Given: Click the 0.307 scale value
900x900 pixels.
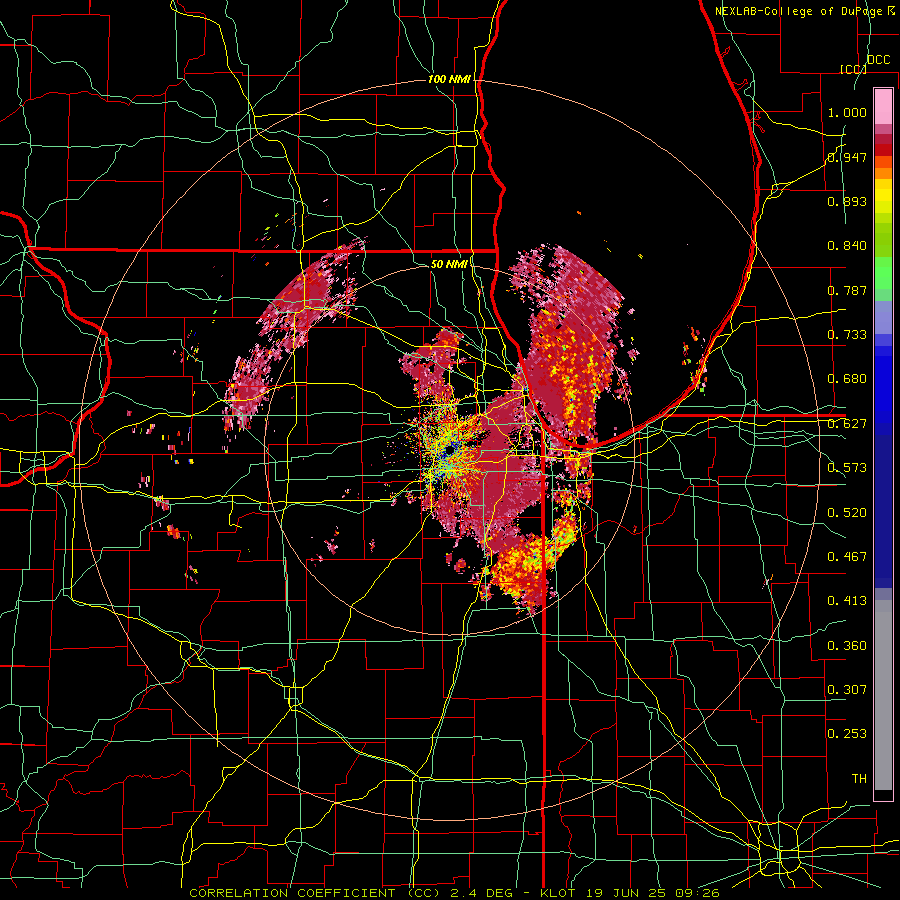Looking at the screenshot, I should pos(847,690).
